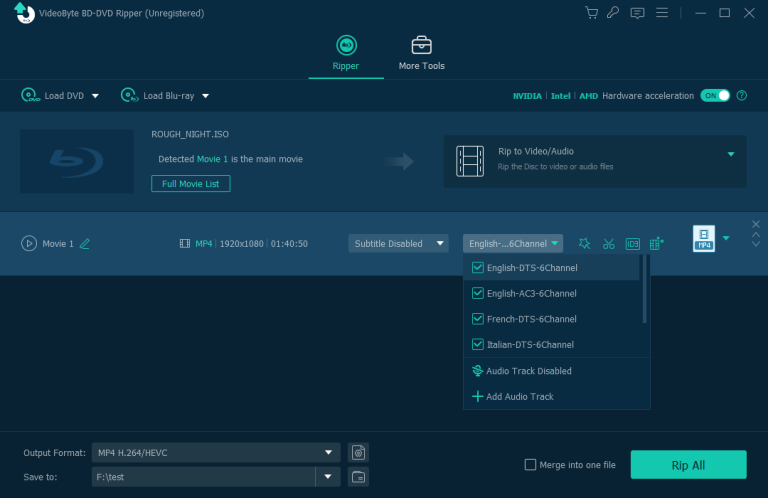This screenshot has width=768, height=498.
Task: Select Audio Track Disabled option
Action: coord(556,371)
